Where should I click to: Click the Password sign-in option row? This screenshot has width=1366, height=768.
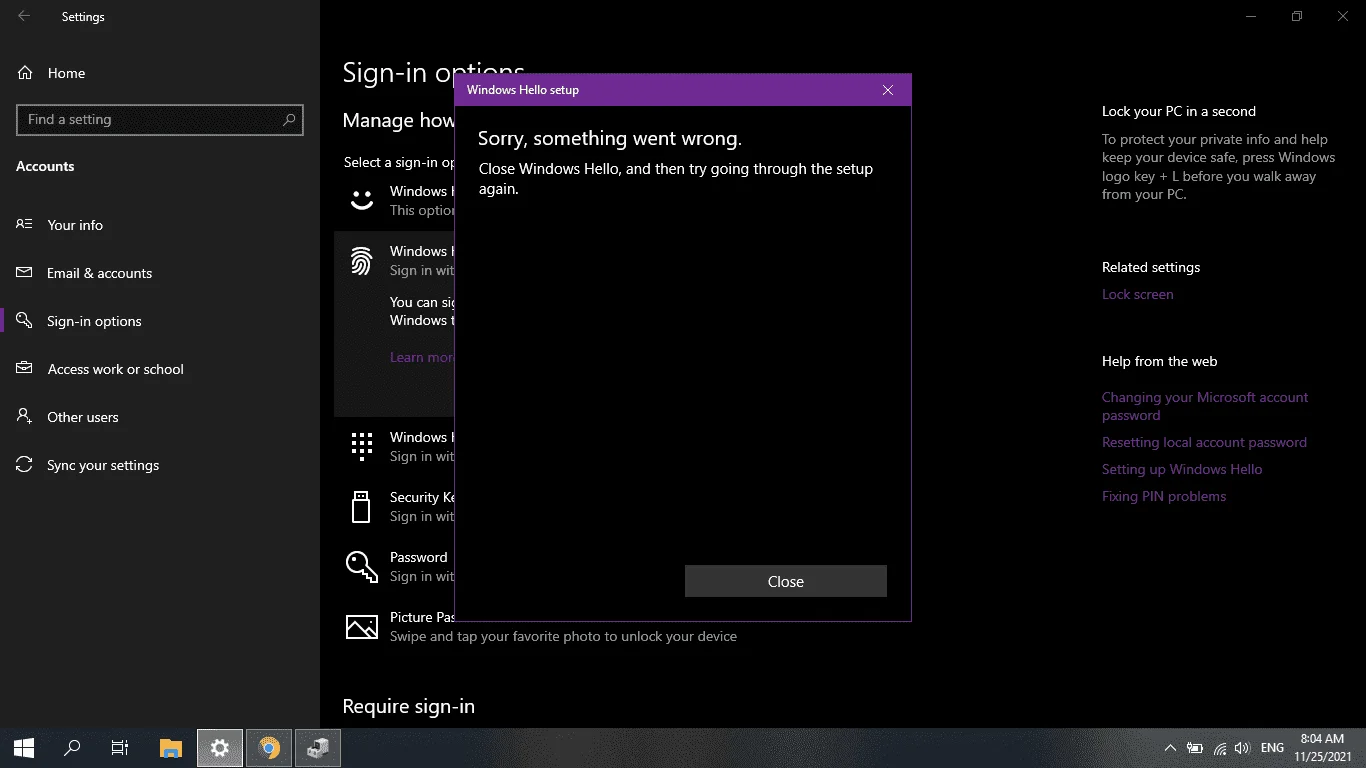[x=398, y=567]
